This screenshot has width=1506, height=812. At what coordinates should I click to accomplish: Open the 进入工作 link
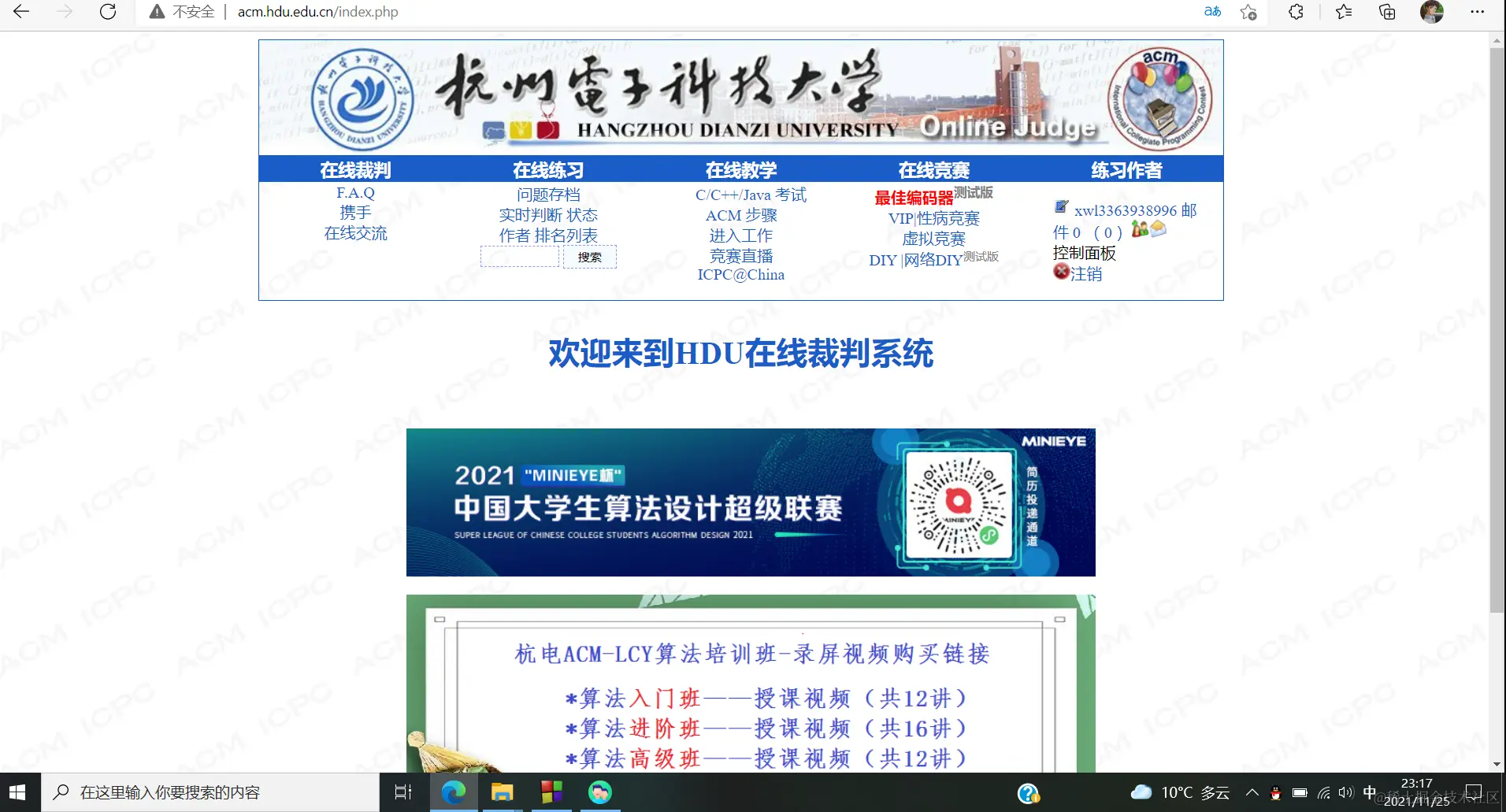click(x=741, y=235)
